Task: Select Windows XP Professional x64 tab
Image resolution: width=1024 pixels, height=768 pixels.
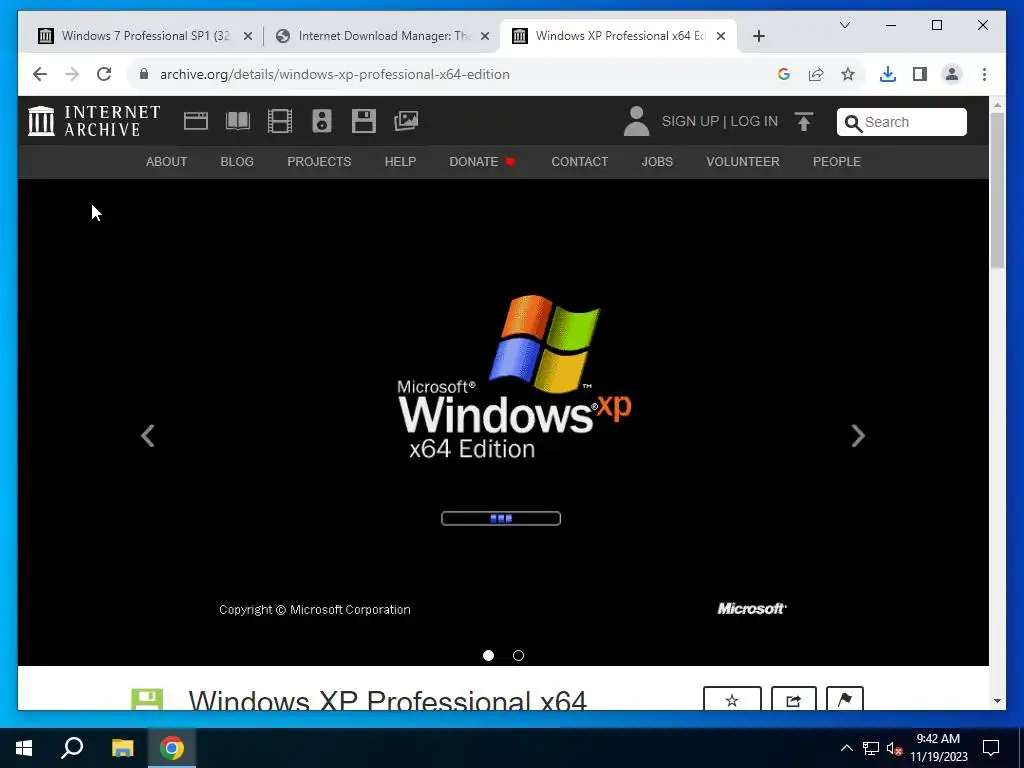Action: pos(618,36)
